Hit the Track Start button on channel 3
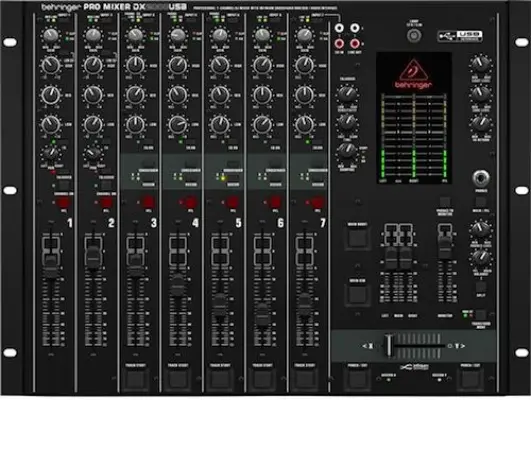This screenshot has height=450, width=531. (x=135, y=379)
